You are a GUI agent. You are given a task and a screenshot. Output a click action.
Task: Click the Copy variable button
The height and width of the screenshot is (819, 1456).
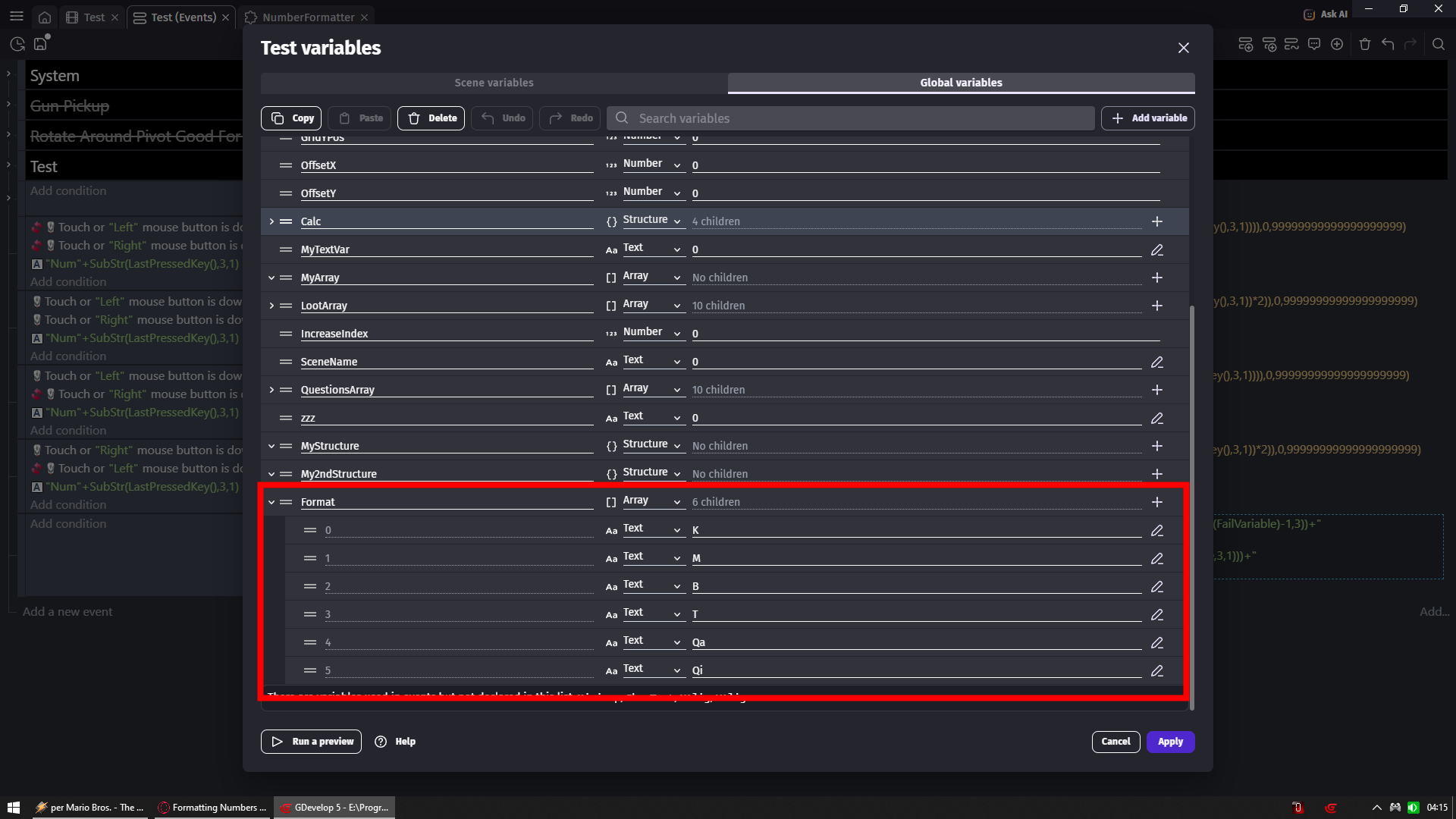[291, 118]
